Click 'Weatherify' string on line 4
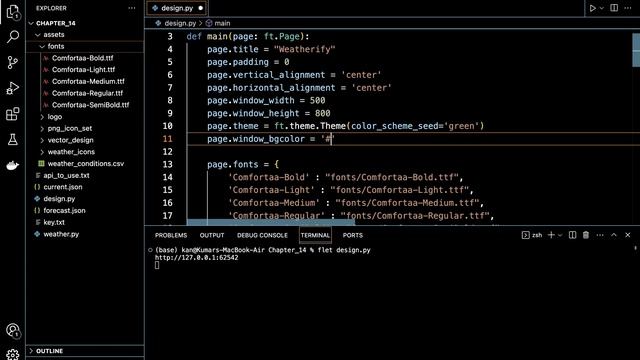Image resolution: width=640 pixels, height=360 pixels. pos(304,49)
